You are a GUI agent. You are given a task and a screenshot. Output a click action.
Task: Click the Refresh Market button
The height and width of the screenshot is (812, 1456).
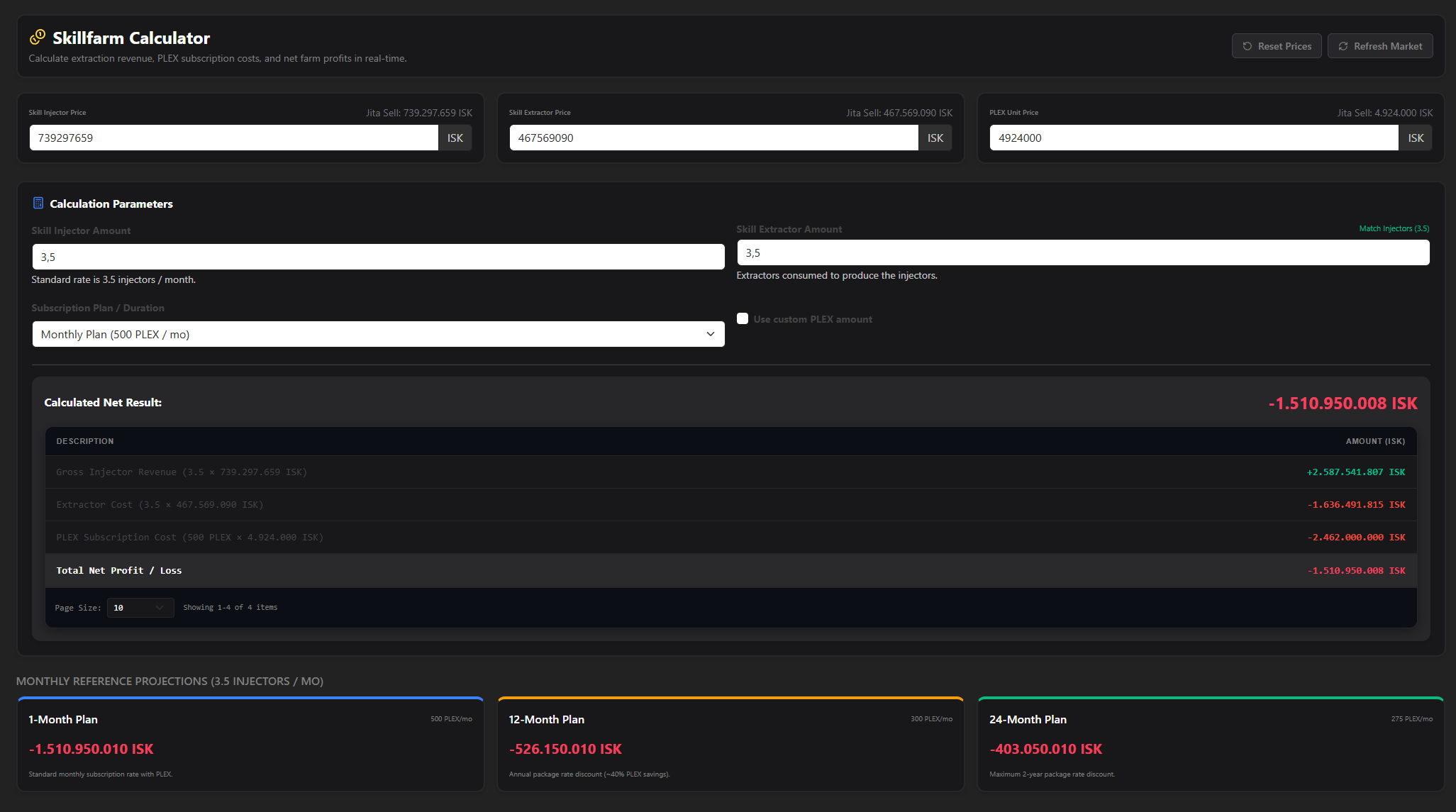pos(1380,46)
